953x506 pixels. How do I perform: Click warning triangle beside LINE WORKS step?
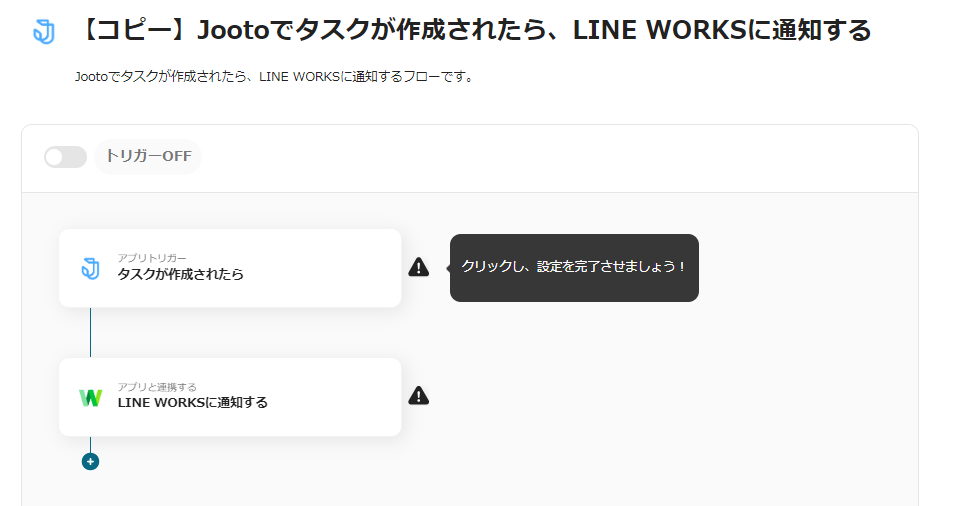tap(419, 396)
